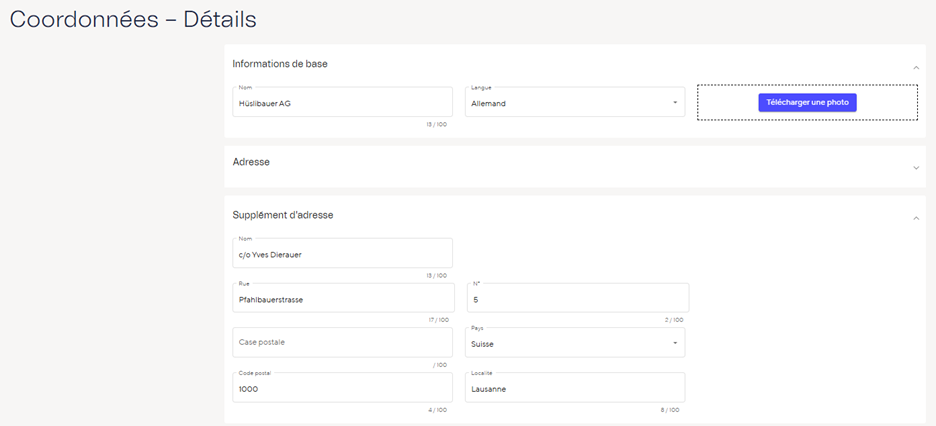Click the N° field containing 5

577,299
